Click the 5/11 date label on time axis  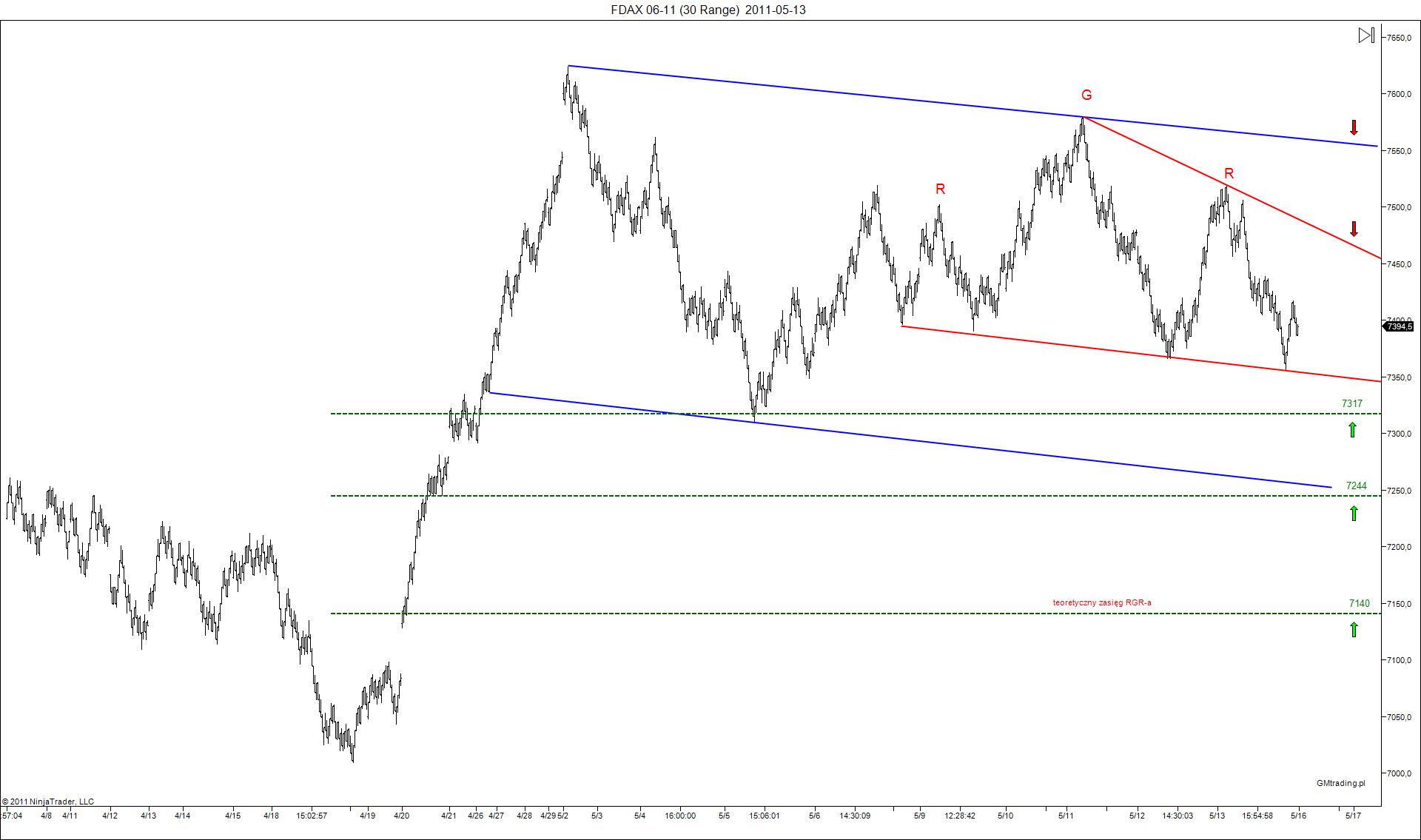(1066, 816)
